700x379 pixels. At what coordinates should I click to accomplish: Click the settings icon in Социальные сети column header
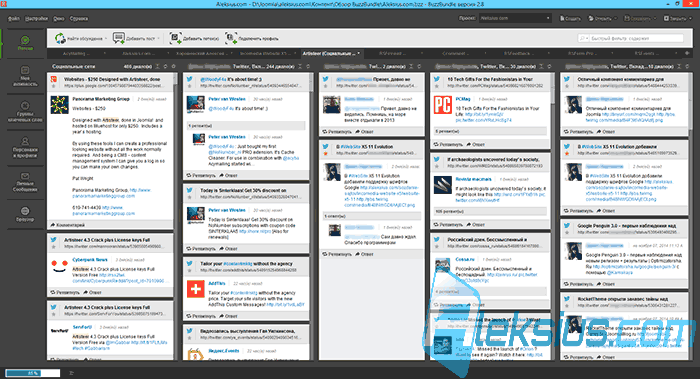[x=174, y=67]
